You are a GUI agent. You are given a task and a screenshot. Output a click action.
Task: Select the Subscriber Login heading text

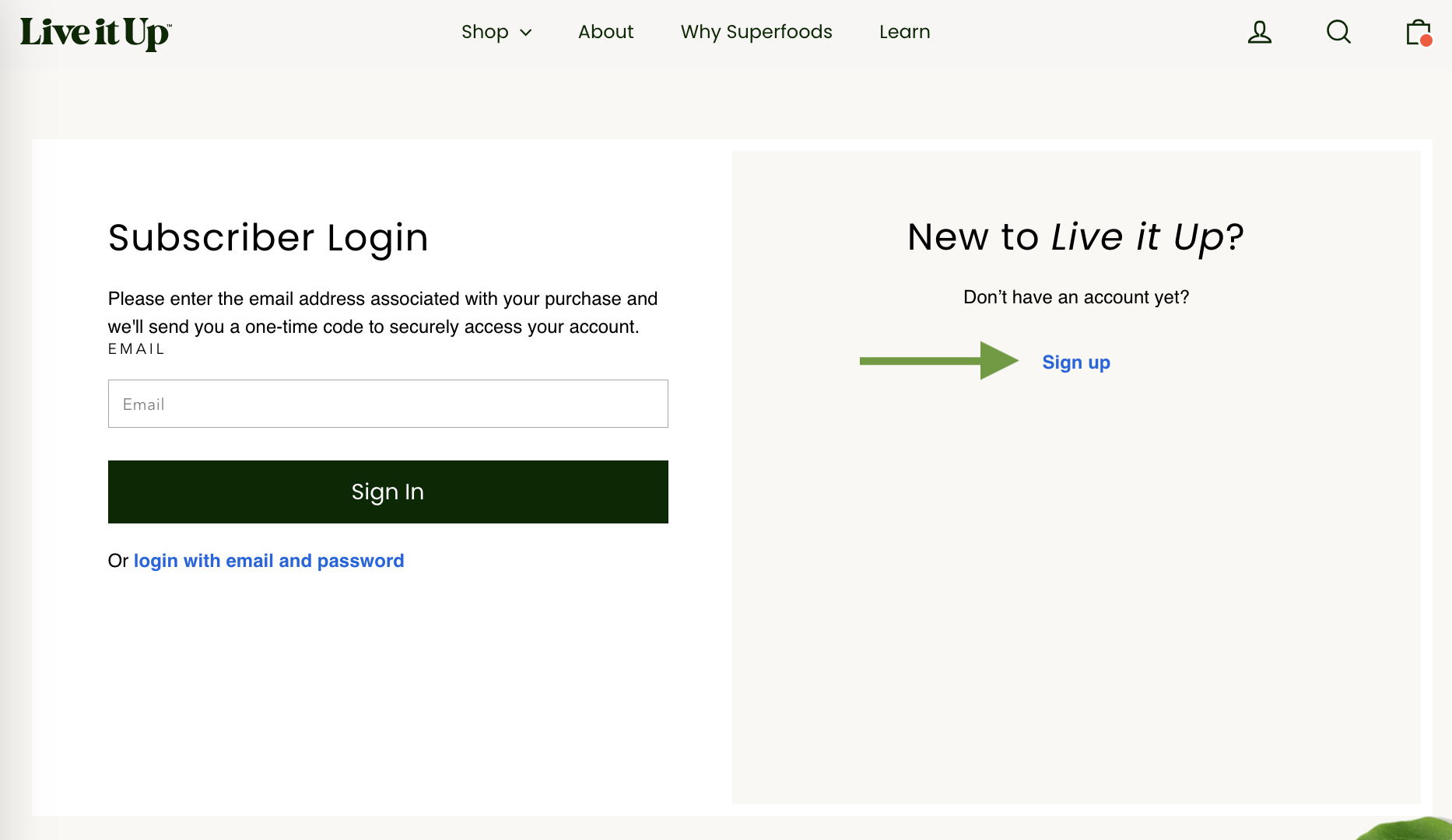(268, 238)
